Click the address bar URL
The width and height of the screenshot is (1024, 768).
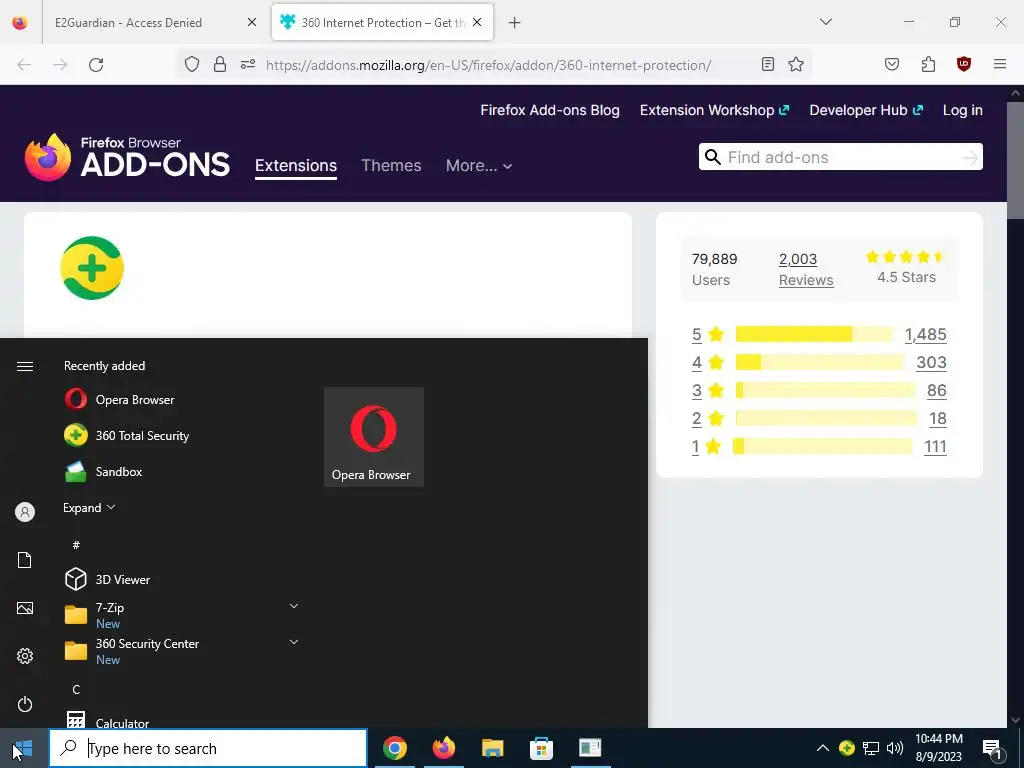click(488, 65)
